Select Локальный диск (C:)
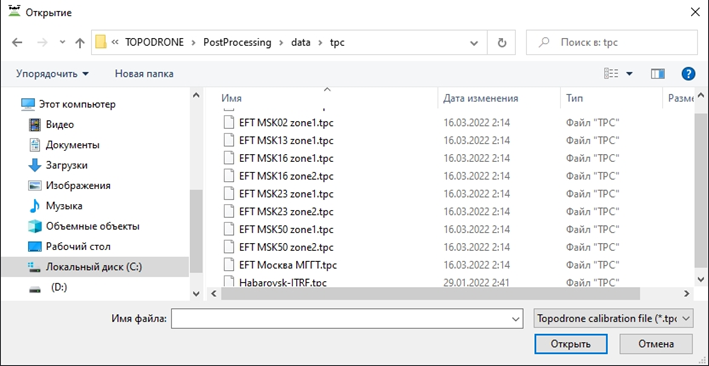 click(95, 267)
